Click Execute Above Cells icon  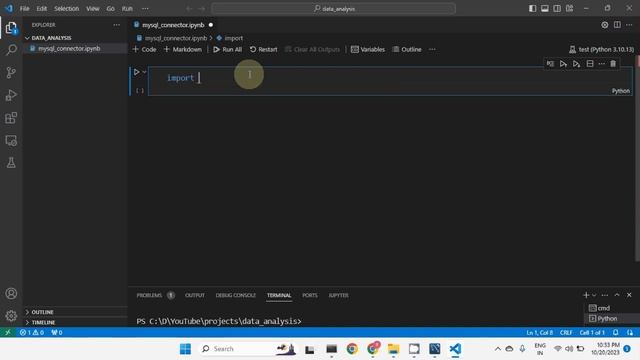(x=563, y=64)
